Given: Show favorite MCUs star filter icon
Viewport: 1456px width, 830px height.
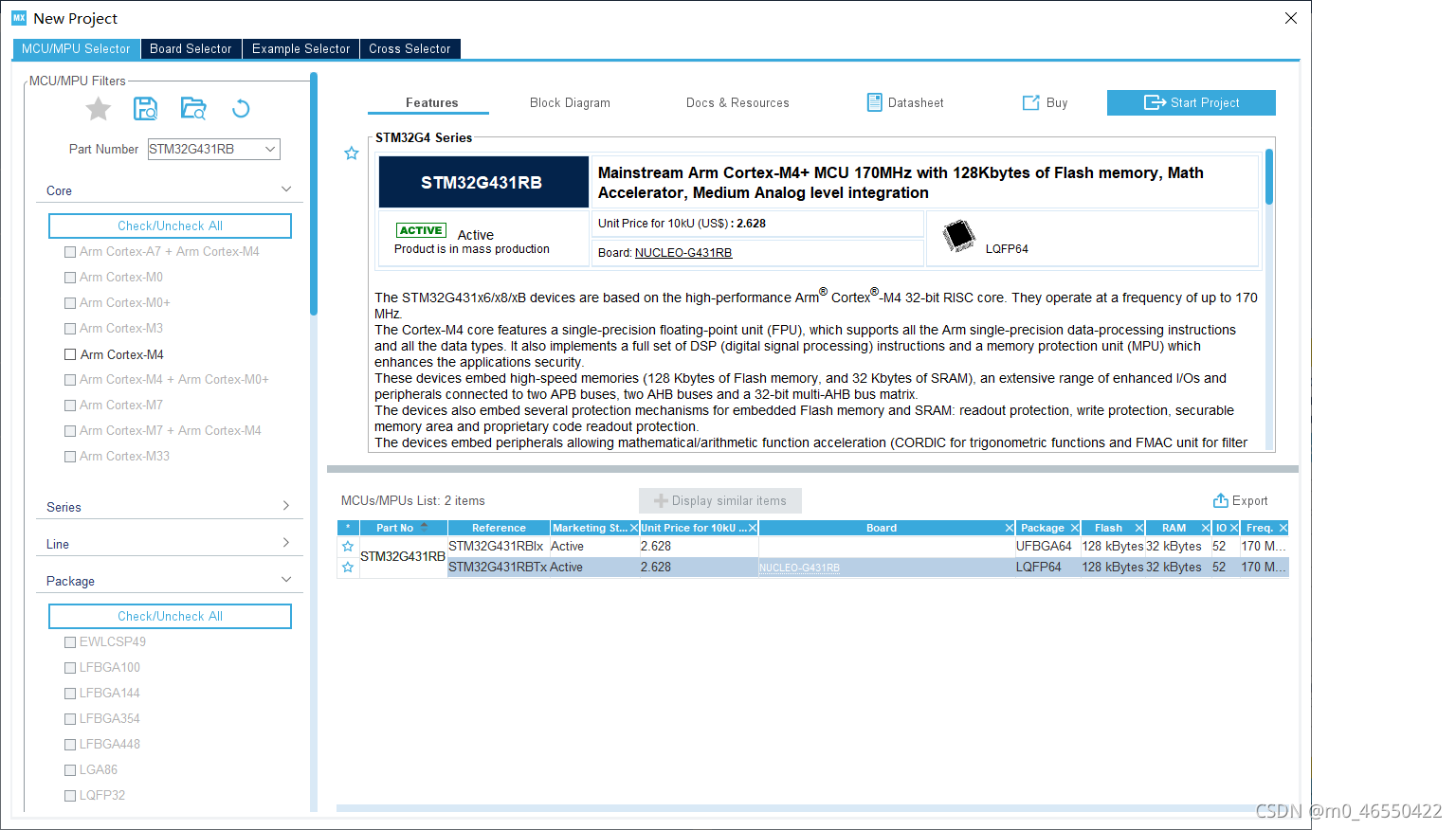Looking at the screenshot, I should pyautogui.click(x=99, y=109).
